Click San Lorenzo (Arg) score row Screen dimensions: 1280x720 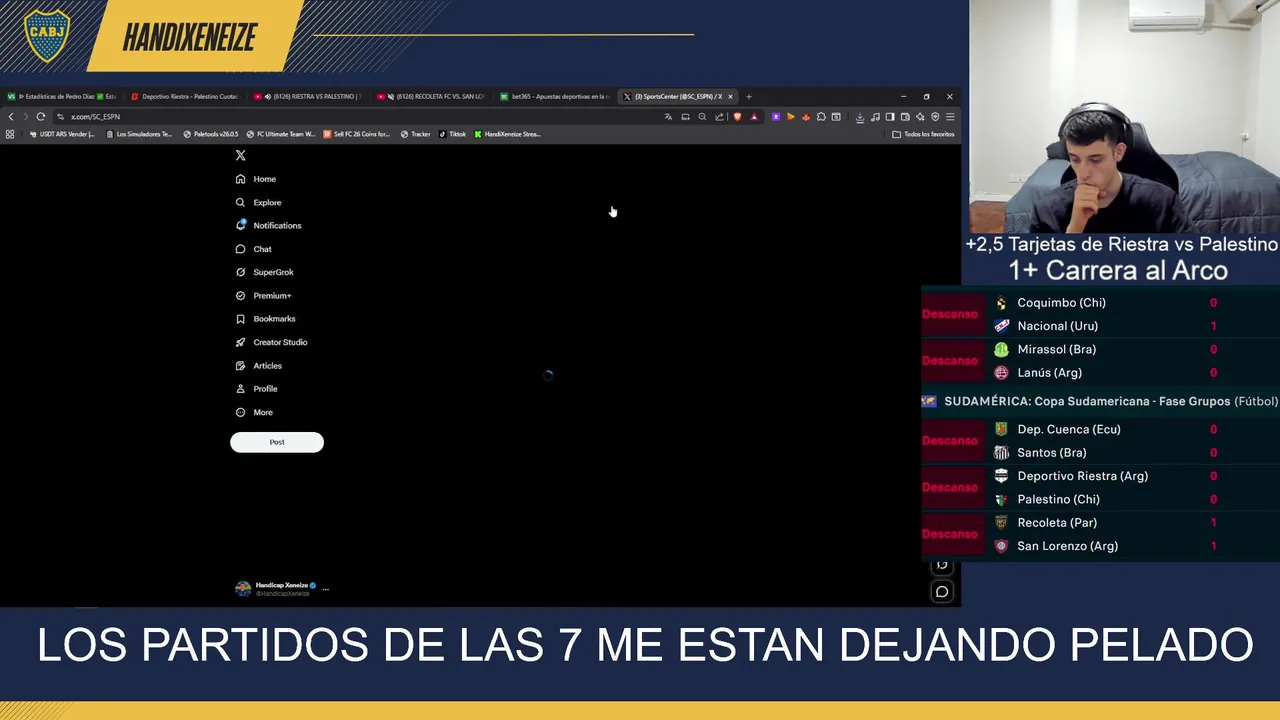click(x=1100, y=546)
